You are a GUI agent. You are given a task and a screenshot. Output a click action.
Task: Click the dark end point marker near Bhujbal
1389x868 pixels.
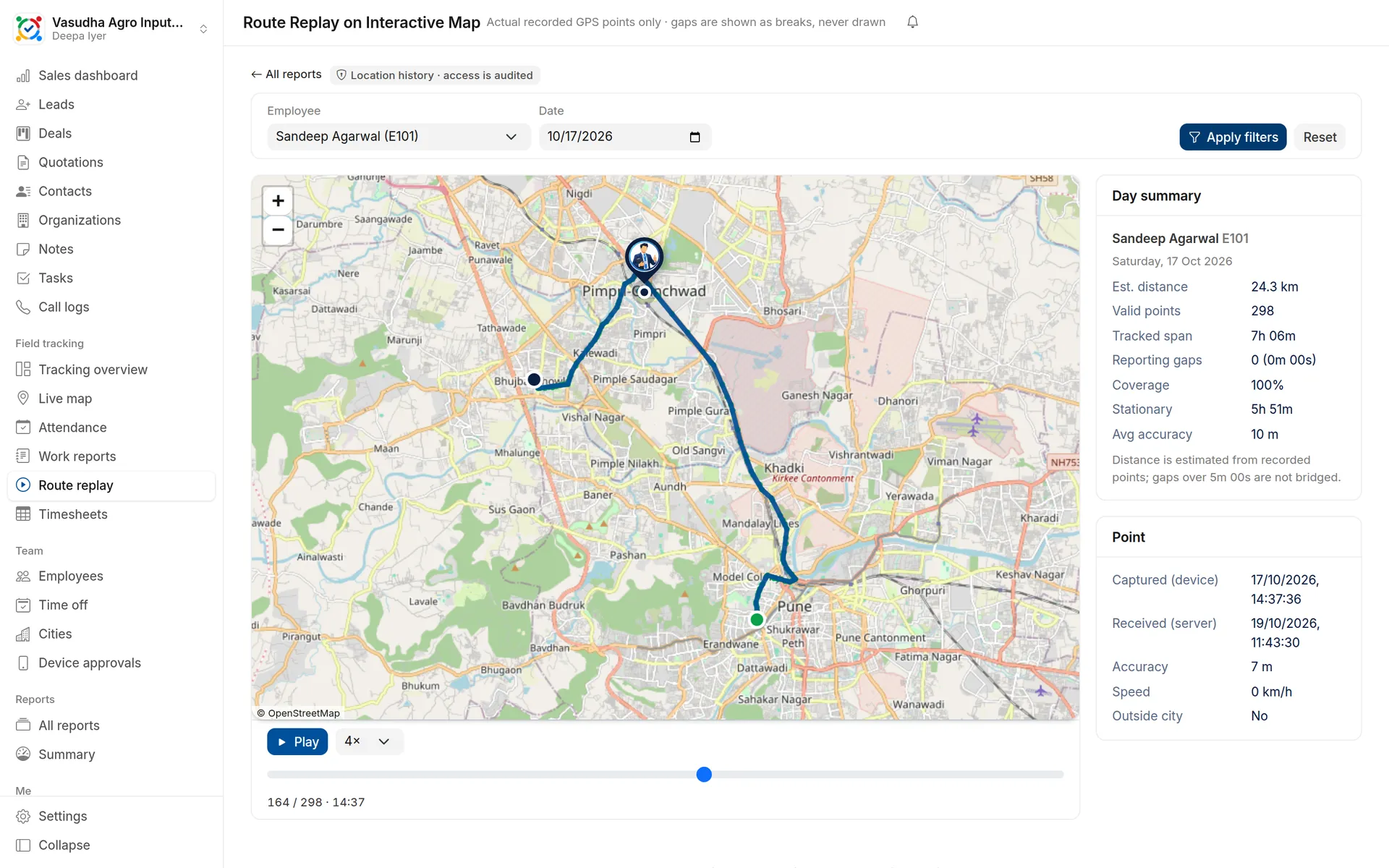click(534, 379)
